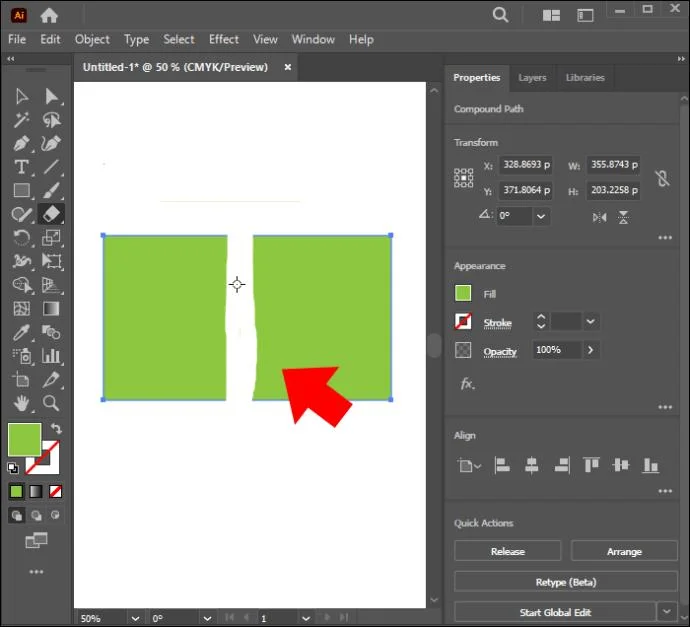Click the Fill color swatch in Appearance
The image size is (690, 627).
(463, 293)
